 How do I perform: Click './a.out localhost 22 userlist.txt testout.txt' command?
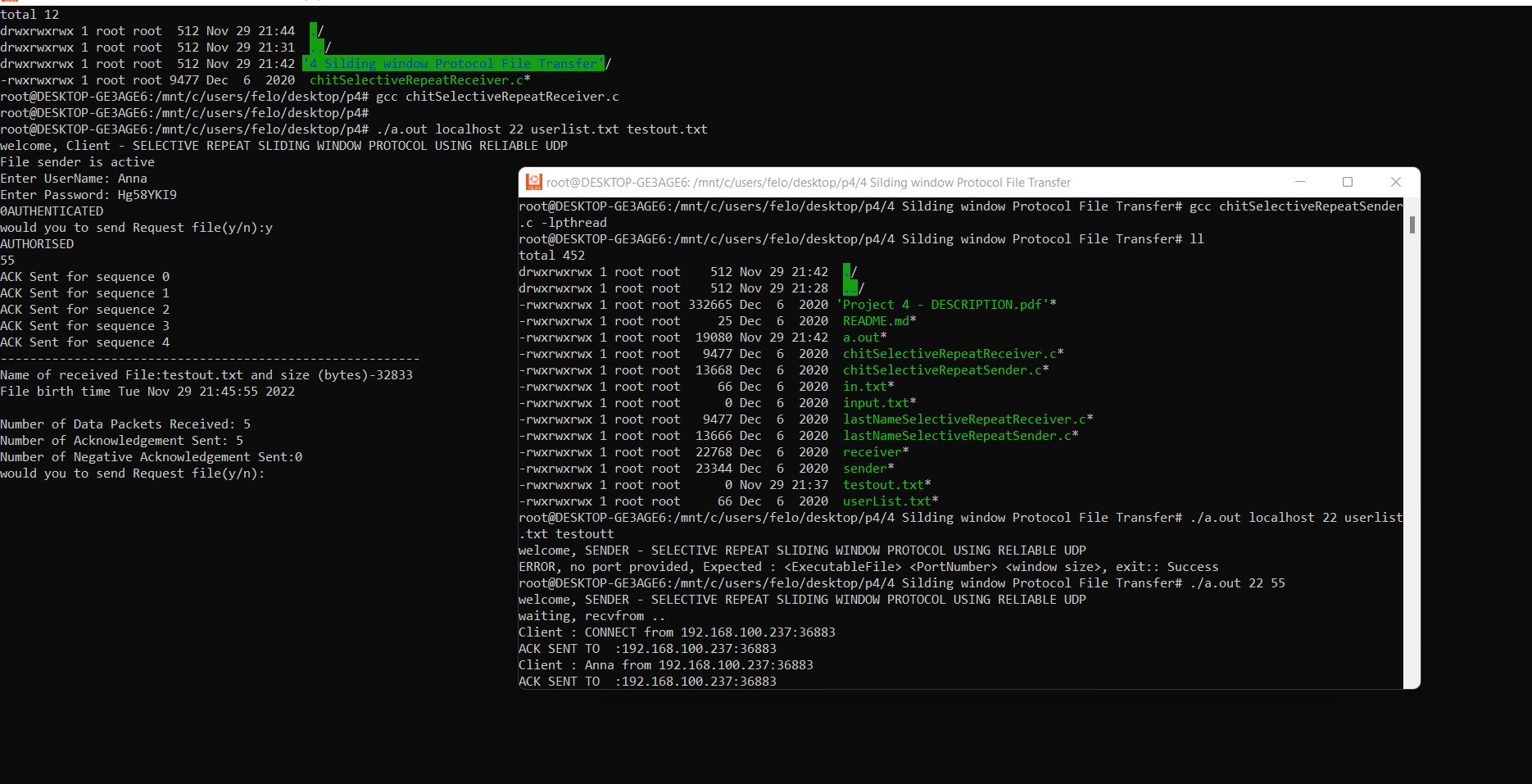pyautogui.click(x=542, y=129)
